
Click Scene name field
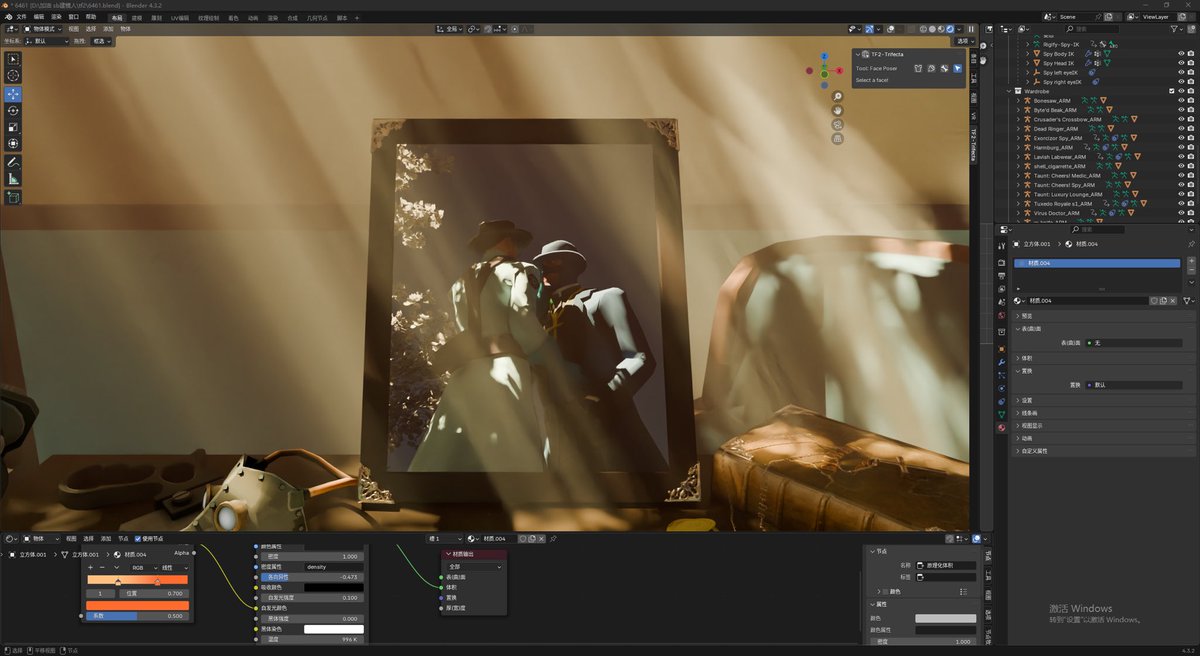pyautogui.click(x=1078, y=17)
